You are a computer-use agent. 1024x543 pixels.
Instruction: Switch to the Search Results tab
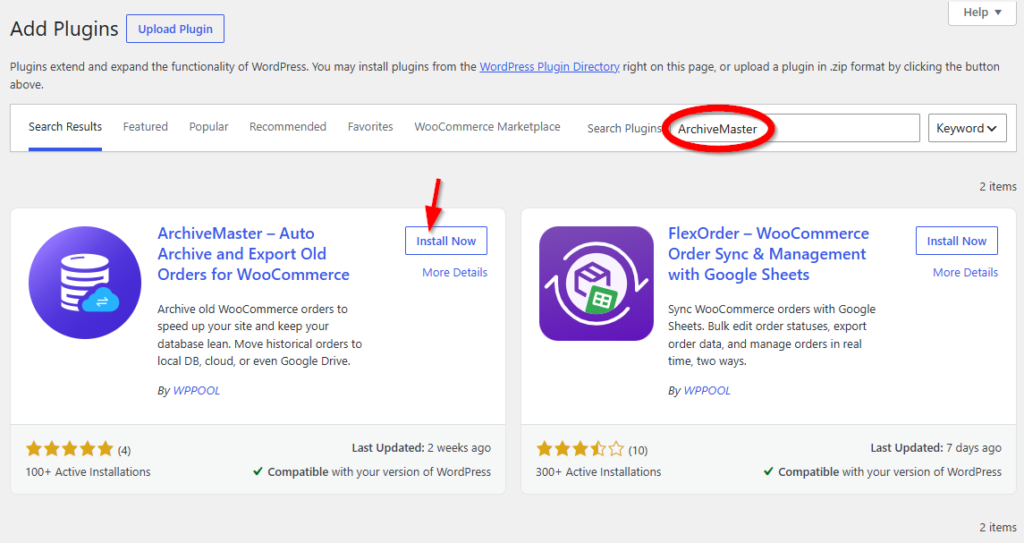point(65,127)
